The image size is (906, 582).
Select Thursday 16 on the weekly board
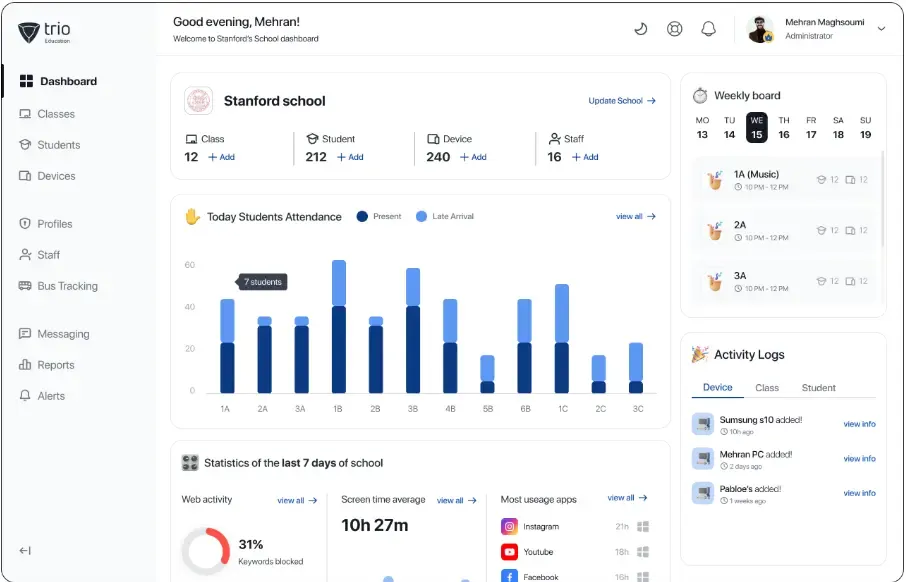click(784, 128)
